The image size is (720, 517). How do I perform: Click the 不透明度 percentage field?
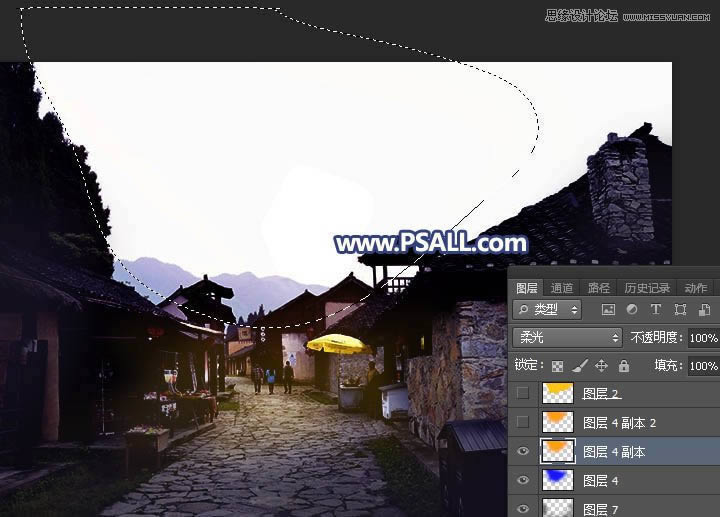pyautogui.click(x=703, y=338)
